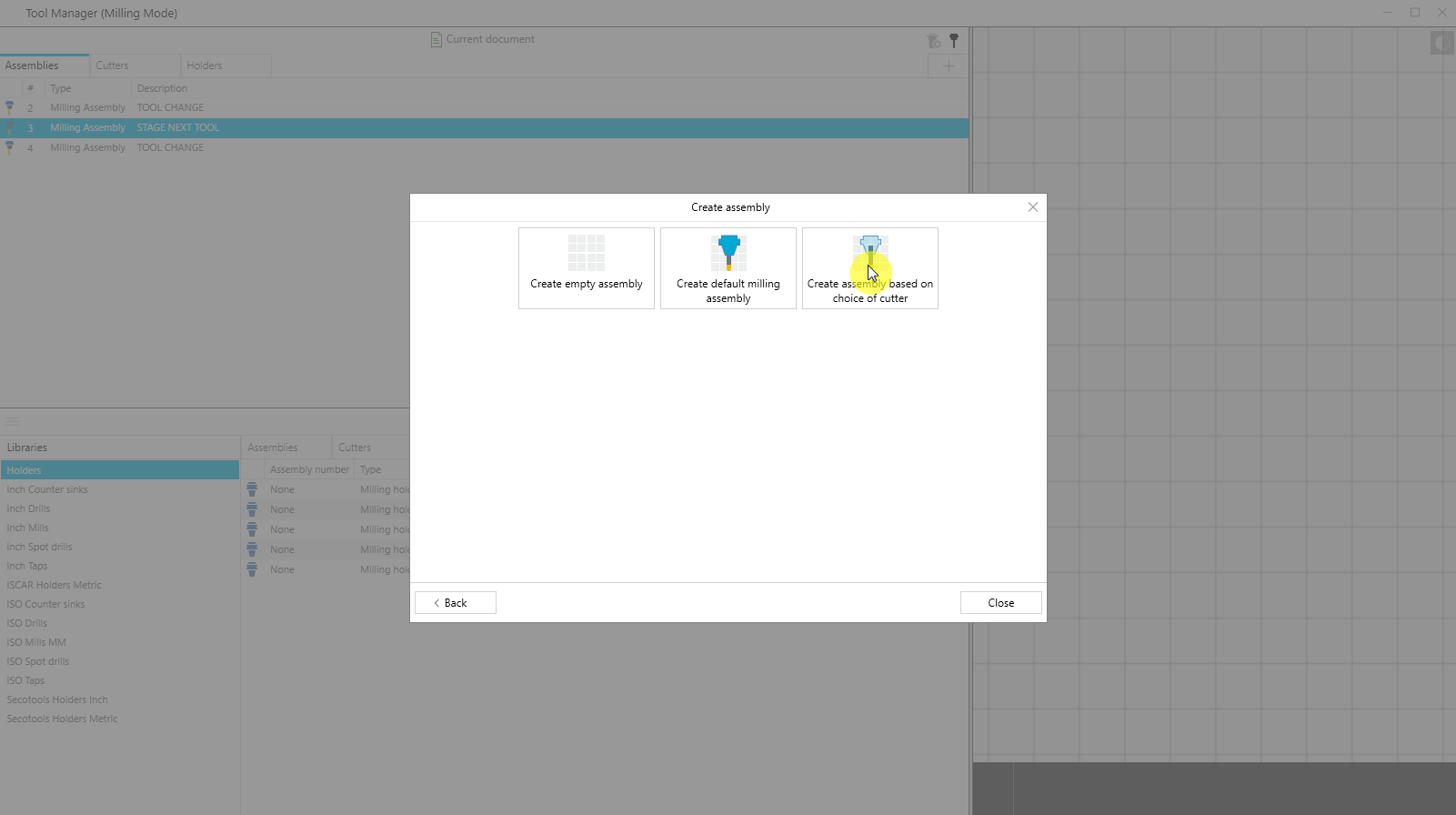1456x815 pixels.
Task: Close the Create assembly dialog with X
Action: (1033, 207)
